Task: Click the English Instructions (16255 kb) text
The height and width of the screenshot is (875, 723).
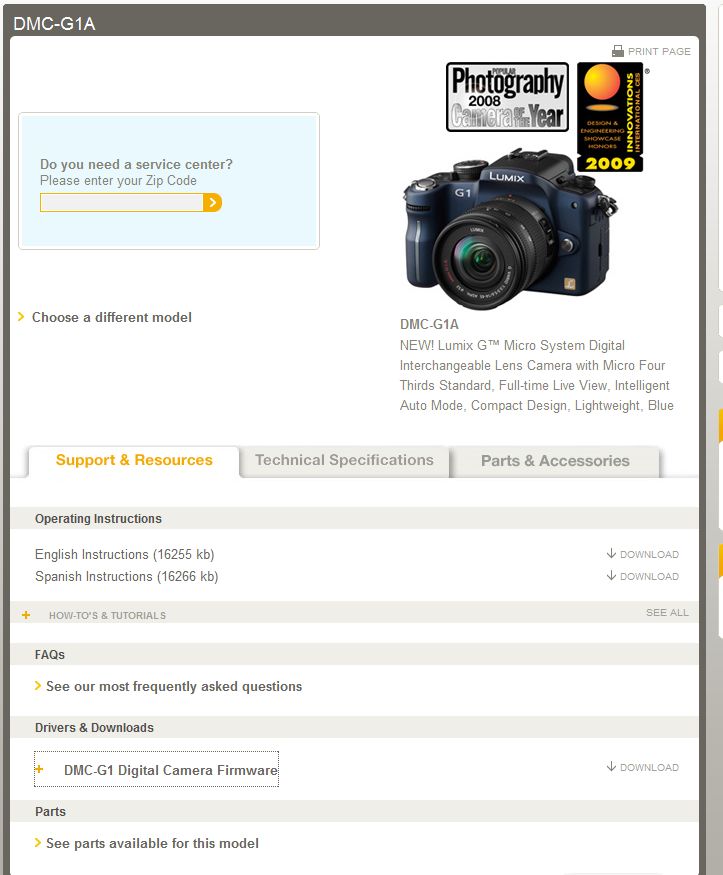Action: pyautogui.click(x=124, y=554)
